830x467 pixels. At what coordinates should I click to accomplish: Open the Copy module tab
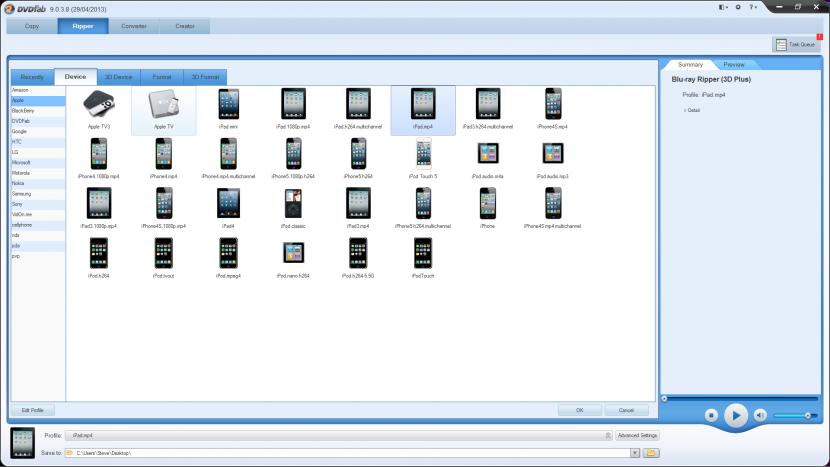click(32, 26)
